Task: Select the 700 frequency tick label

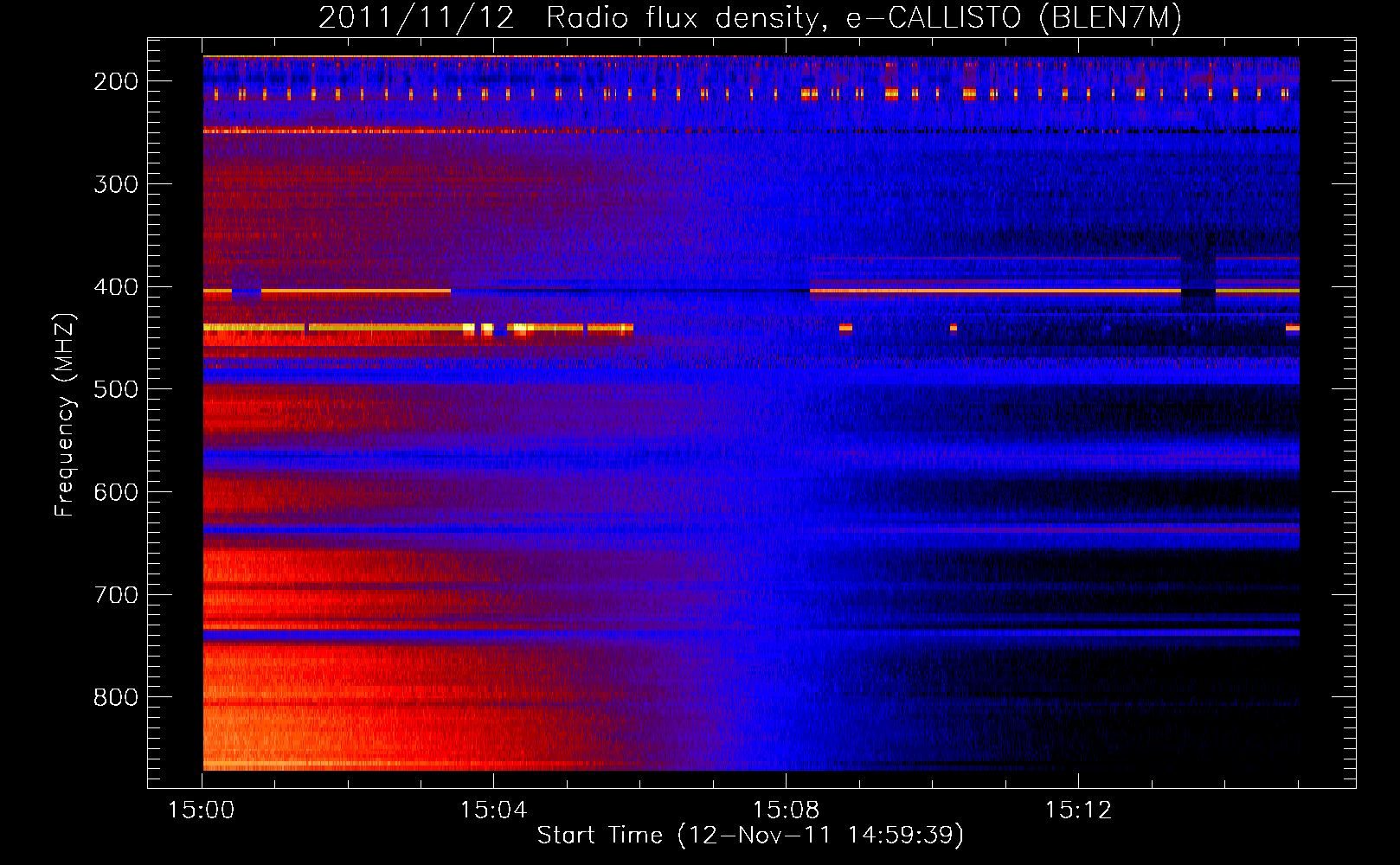Action: tap(115, 595)
